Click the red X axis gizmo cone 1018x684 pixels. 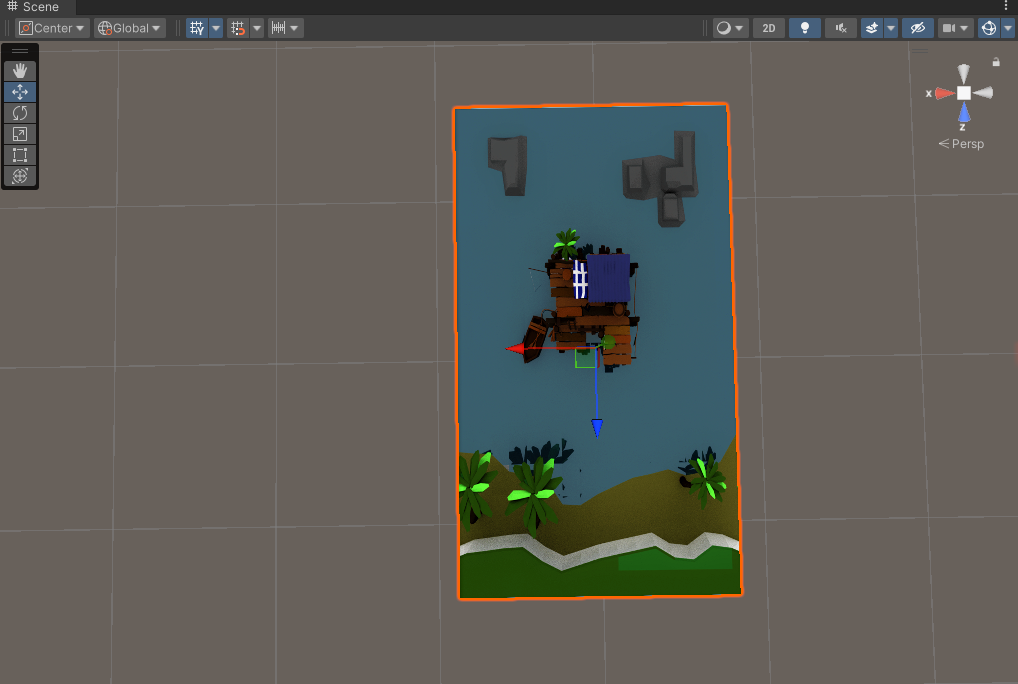tap(942, 93)
